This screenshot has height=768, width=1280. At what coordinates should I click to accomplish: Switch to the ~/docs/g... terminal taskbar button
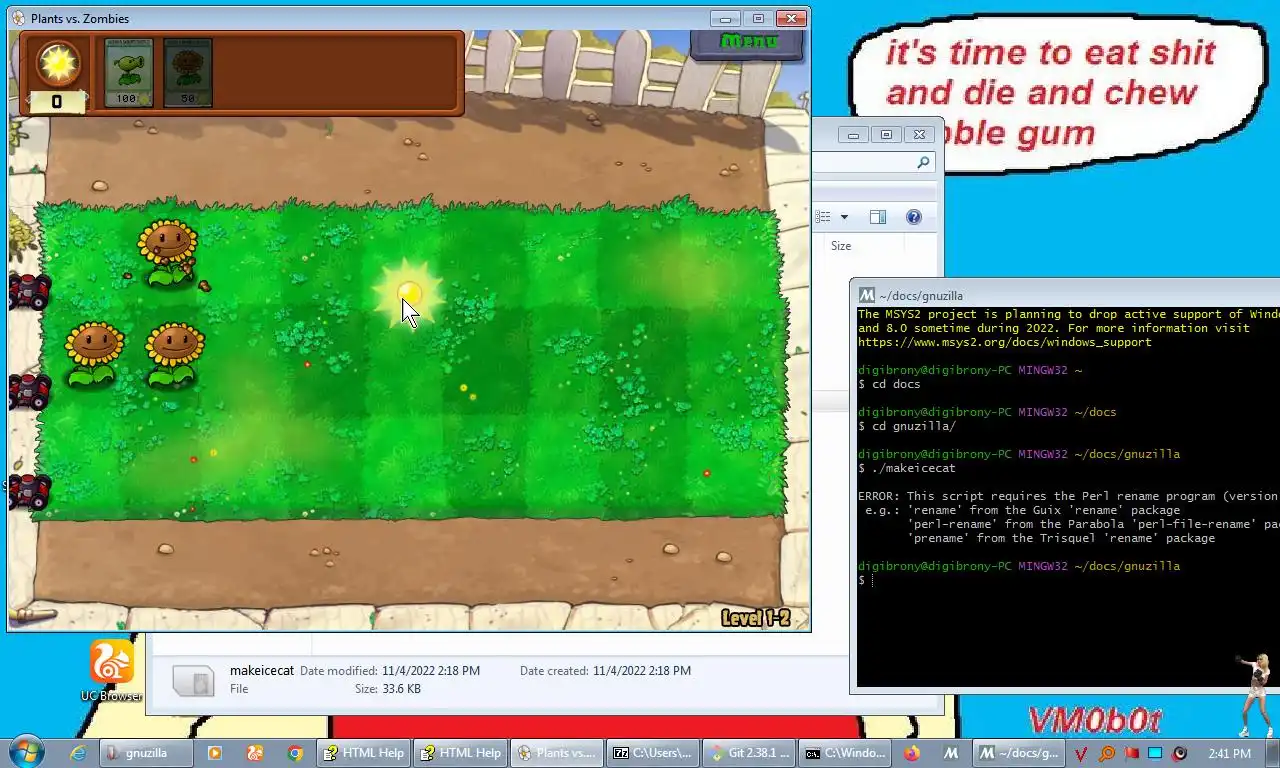click(x=1020, y=753)
